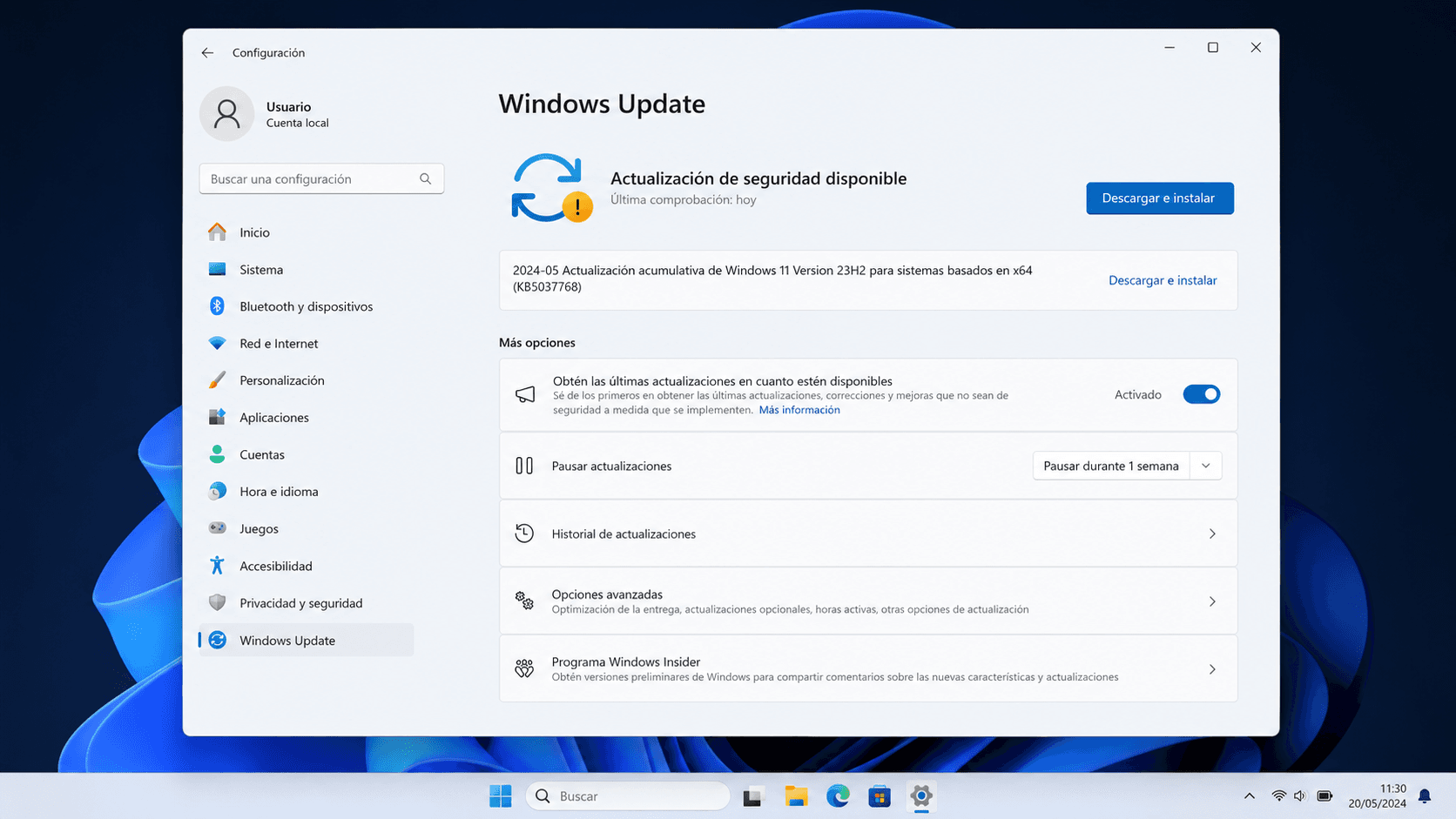Click the pause icon beside Pausar actualizaciones

click(524, 466)
